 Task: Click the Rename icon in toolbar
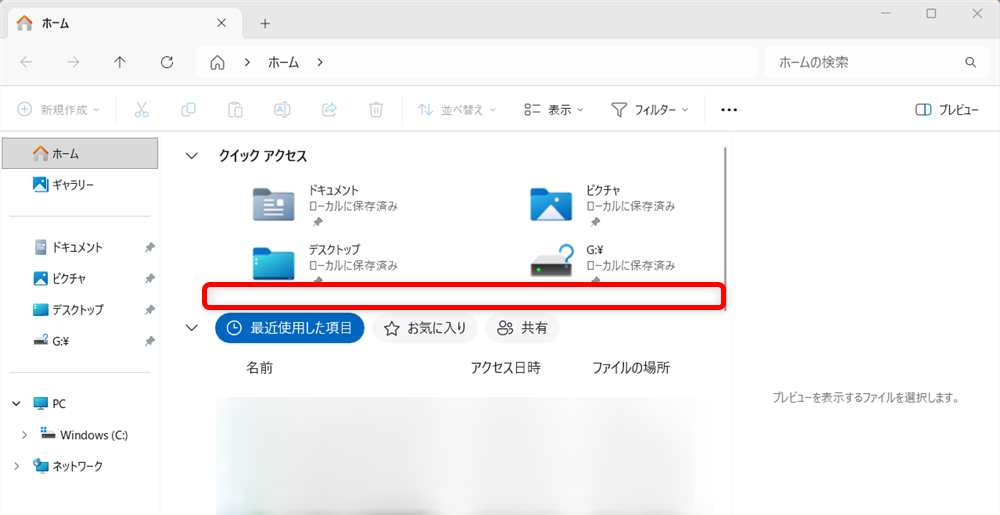coord(282,110)
